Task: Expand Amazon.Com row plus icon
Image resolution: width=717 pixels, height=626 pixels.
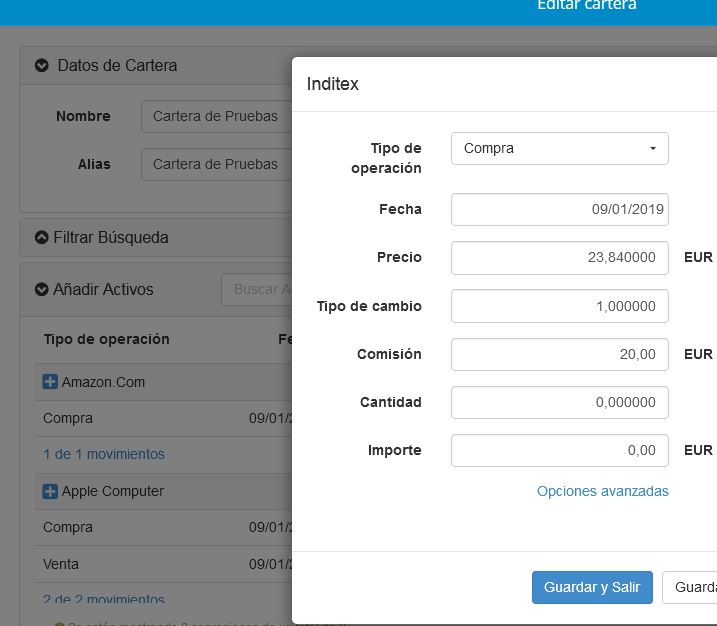Action: coord(50,381)
